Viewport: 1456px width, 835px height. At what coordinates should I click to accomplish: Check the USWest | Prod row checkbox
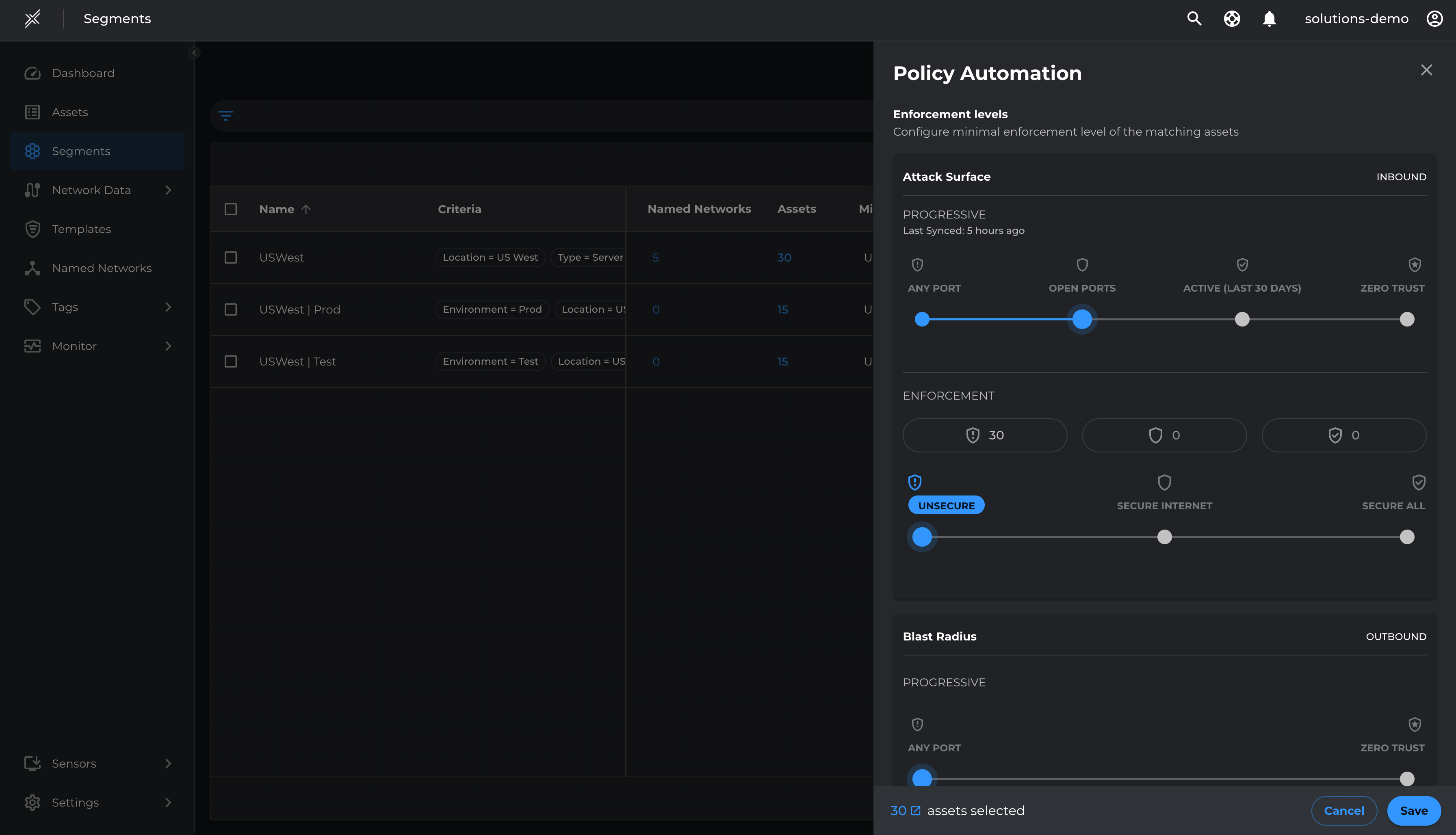tap(231, 310)
